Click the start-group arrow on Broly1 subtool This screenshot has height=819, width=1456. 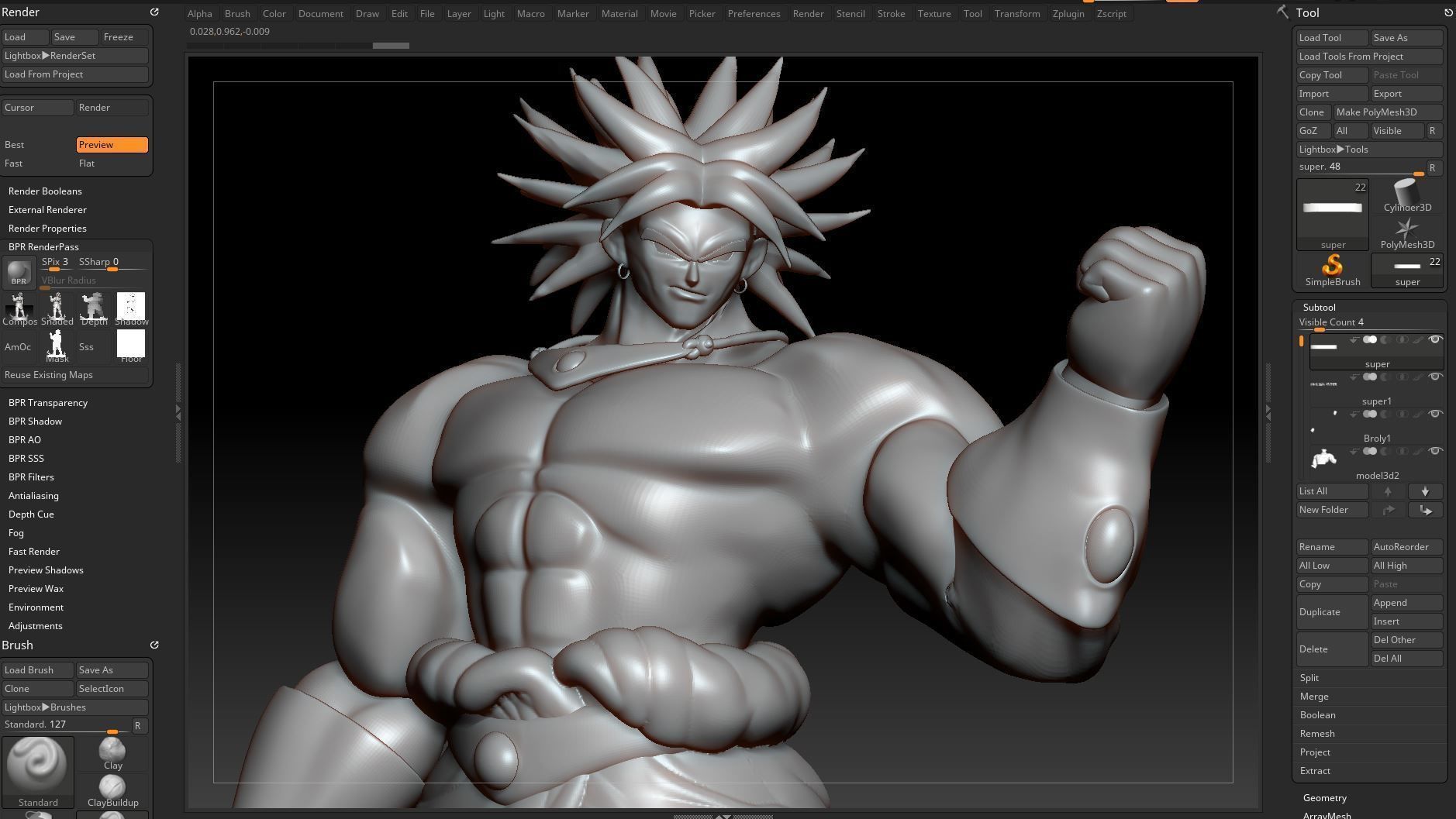point(1354,415)
